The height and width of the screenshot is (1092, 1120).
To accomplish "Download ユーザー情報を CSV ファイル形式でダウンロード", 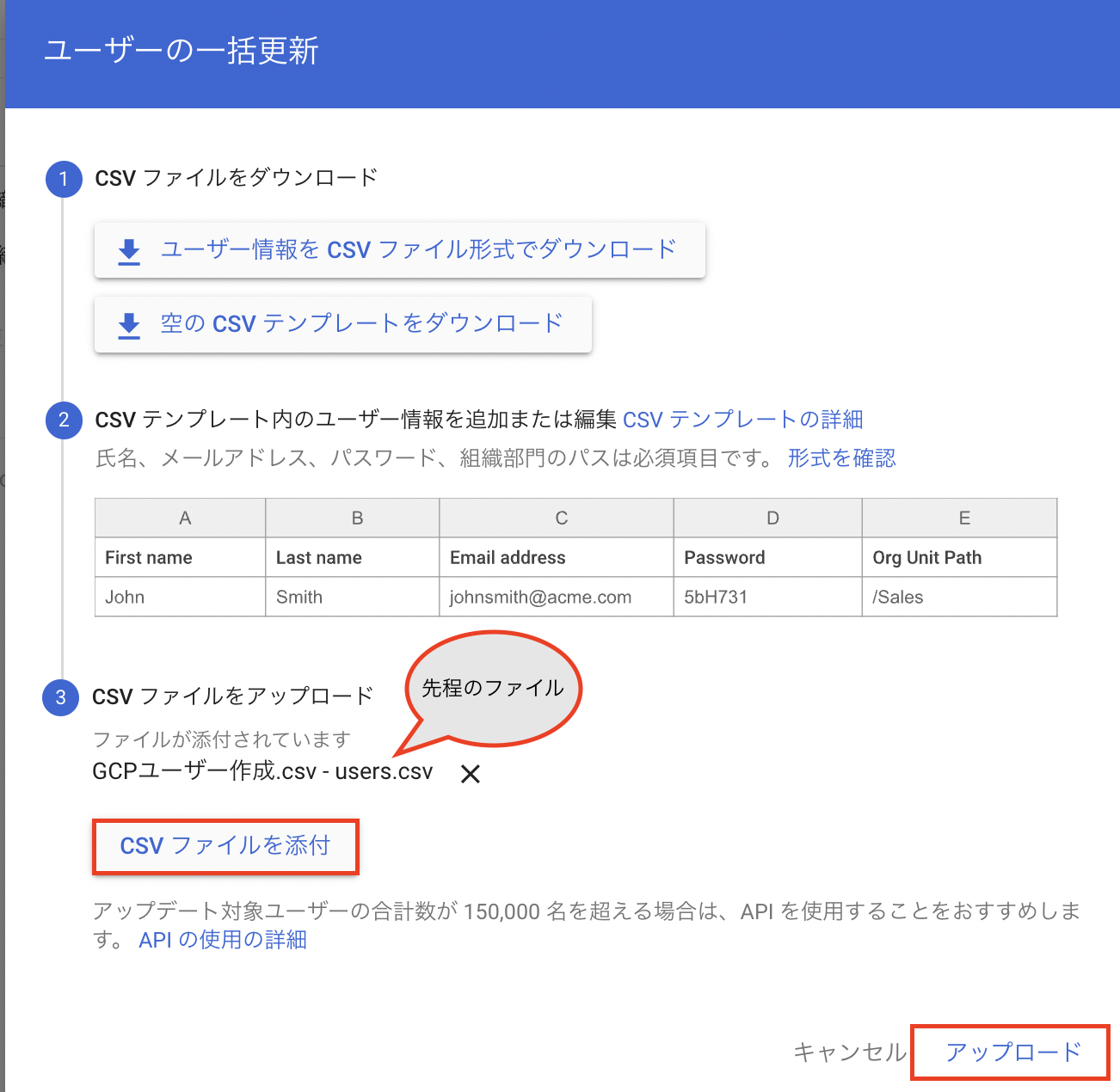I will tap(418, 250).
